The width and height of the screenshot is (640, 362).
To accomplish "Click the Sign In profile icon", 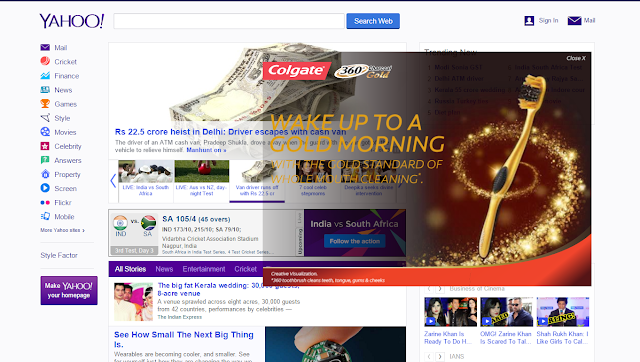I will click(529, 20).
